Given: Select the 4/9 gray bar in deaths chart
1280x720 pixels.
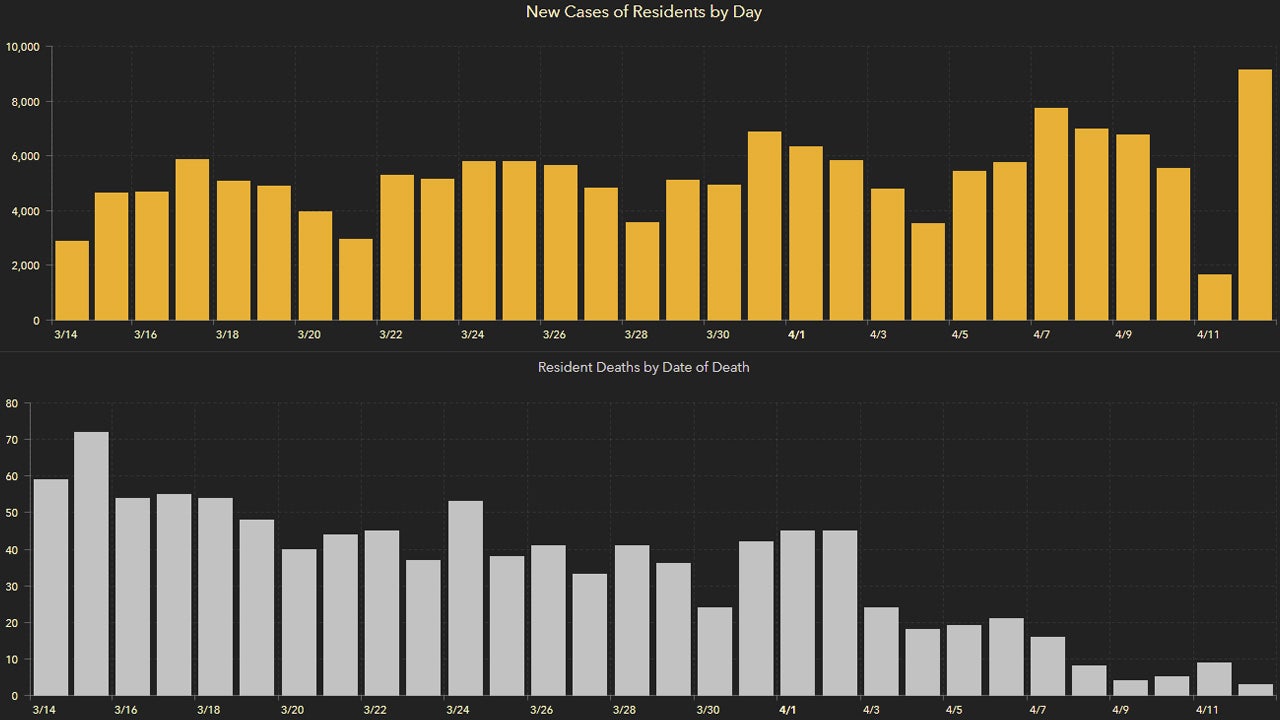Looking at the screenshot, I should pyautogui.click(x=1131, y=688).
